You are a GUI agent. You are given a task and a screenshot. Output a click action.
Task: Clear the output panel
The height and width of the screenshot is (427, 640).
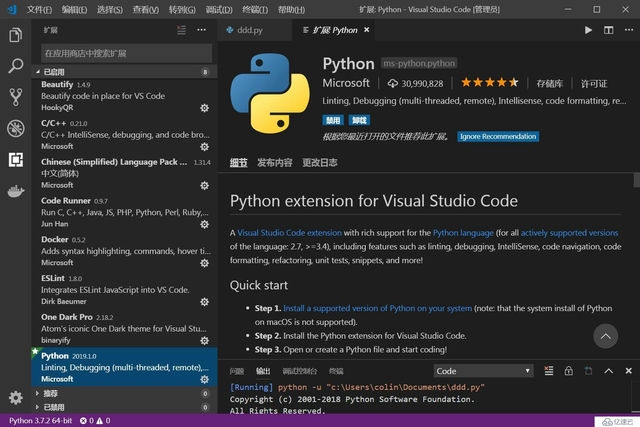pyautogui.click(x=549, y=371)
